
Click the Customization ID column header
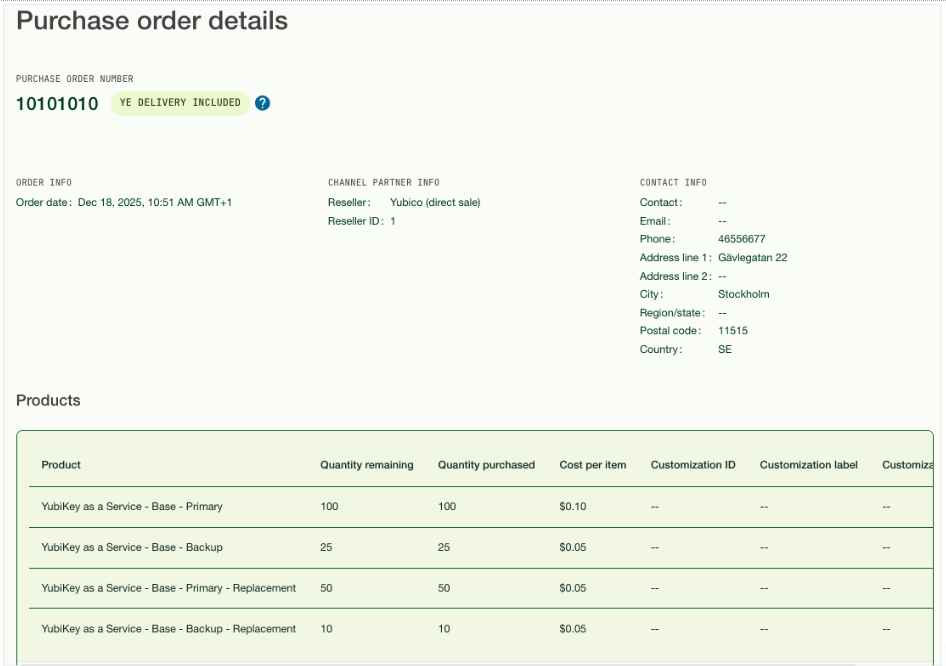(693, 465)
